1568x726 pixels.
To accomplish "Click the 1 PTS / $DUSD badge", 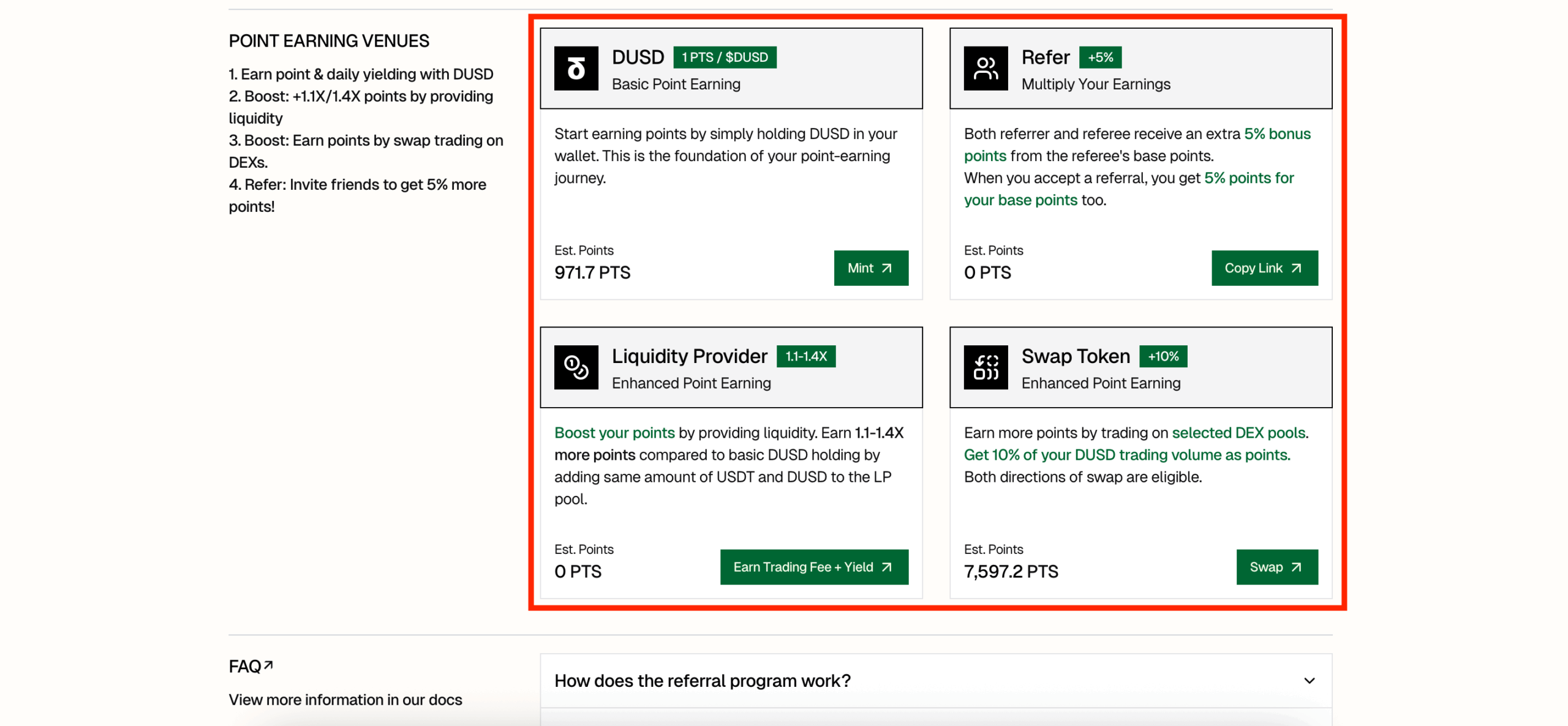I will pos(725,58).
